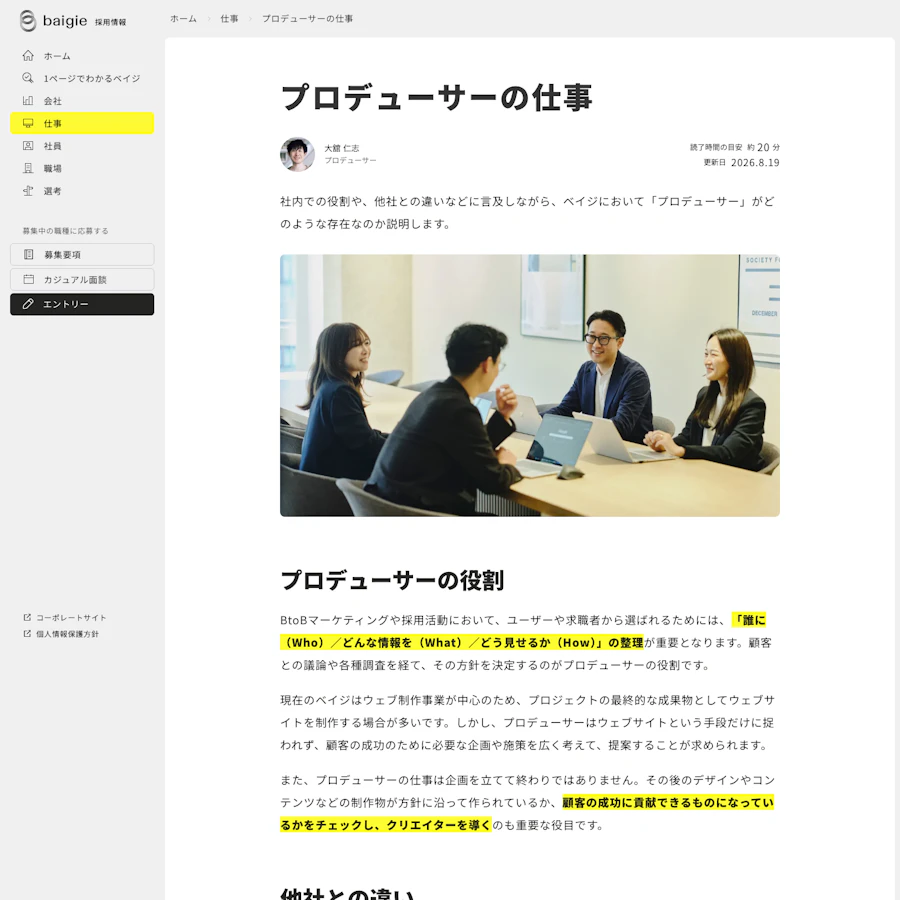Click the カジュアル面談 button
The image size is (900, 900).
point(82,280)
